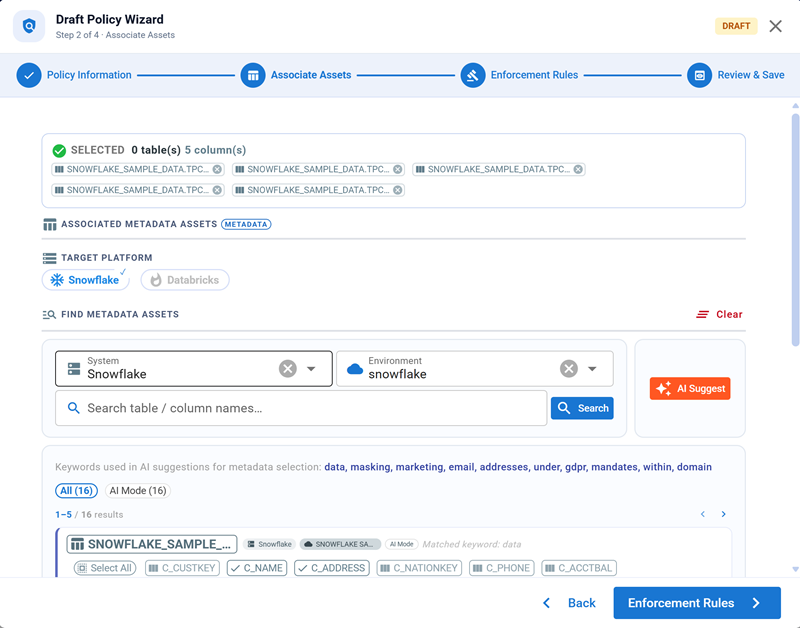800x628 pixels.
Task: Toggle the C_CUSTKEY column
Action: coord(182,568)
